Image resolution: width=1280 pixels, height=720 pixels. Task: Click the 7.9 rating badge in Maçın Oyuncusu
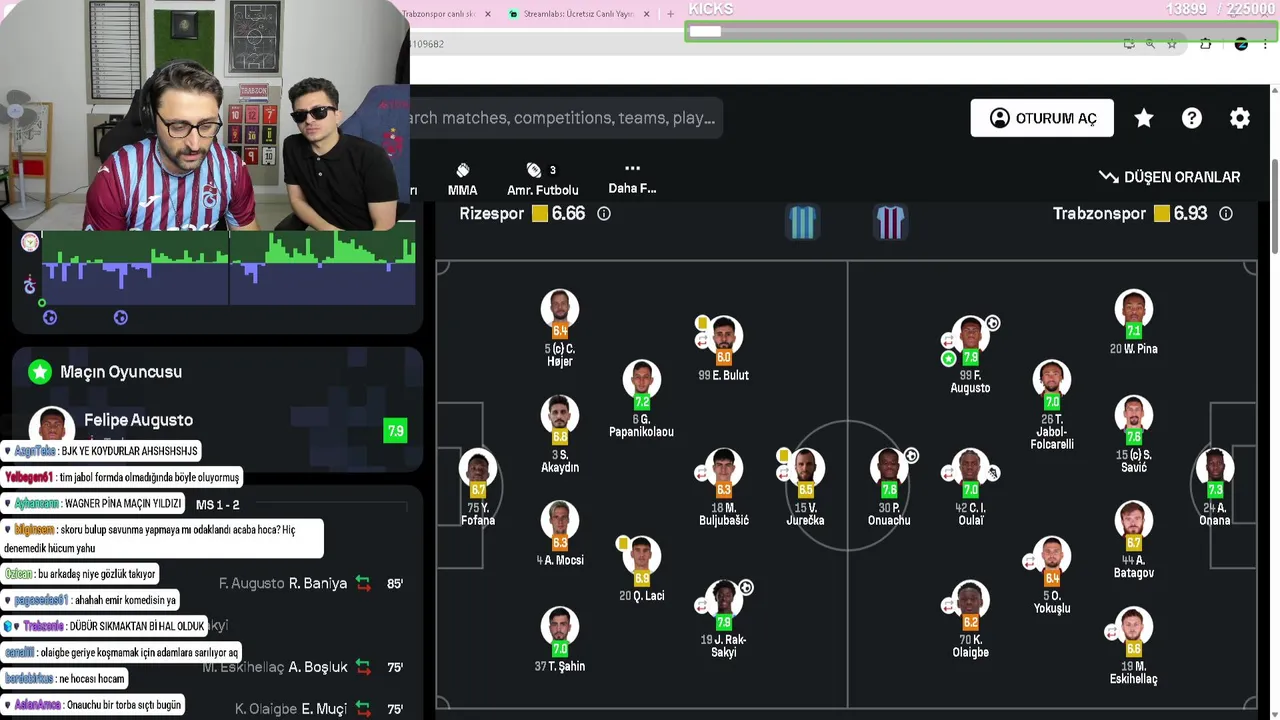[x=396, y=431]
